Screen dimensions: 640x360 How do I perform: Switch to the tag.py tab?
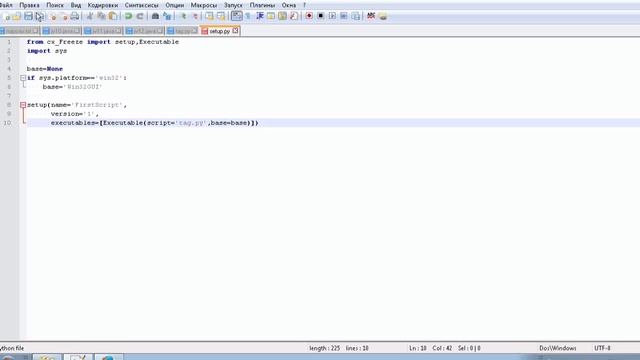coord(182,31)
